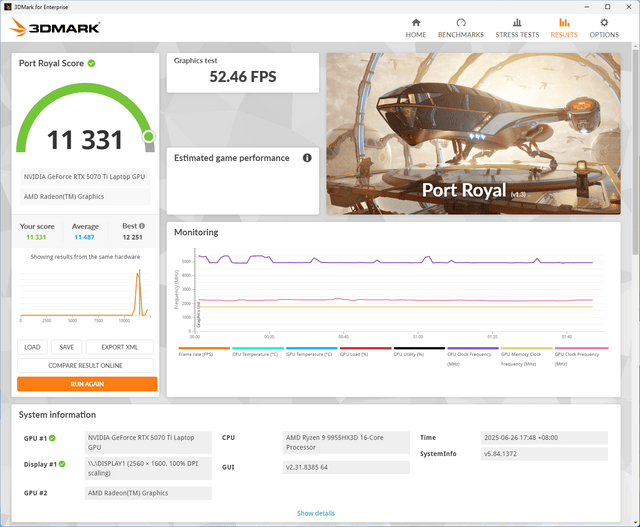The width and height of the screenshot is (640, 527).
Task: Click the green dot at the score gauge end
Action: [x=149, y=136]
